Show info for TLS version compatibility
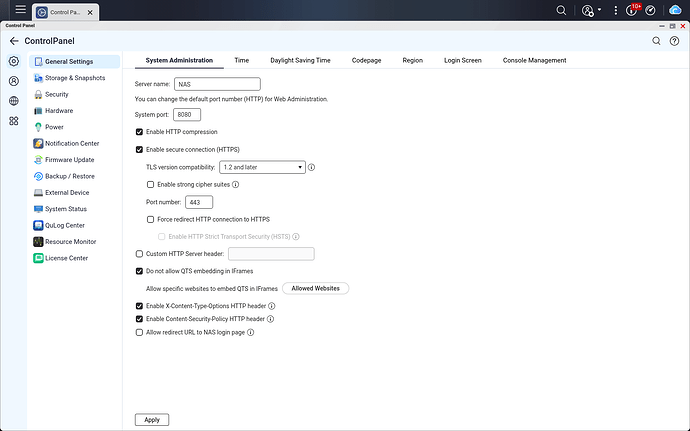The image size is (690, 431). coord(311,167)
